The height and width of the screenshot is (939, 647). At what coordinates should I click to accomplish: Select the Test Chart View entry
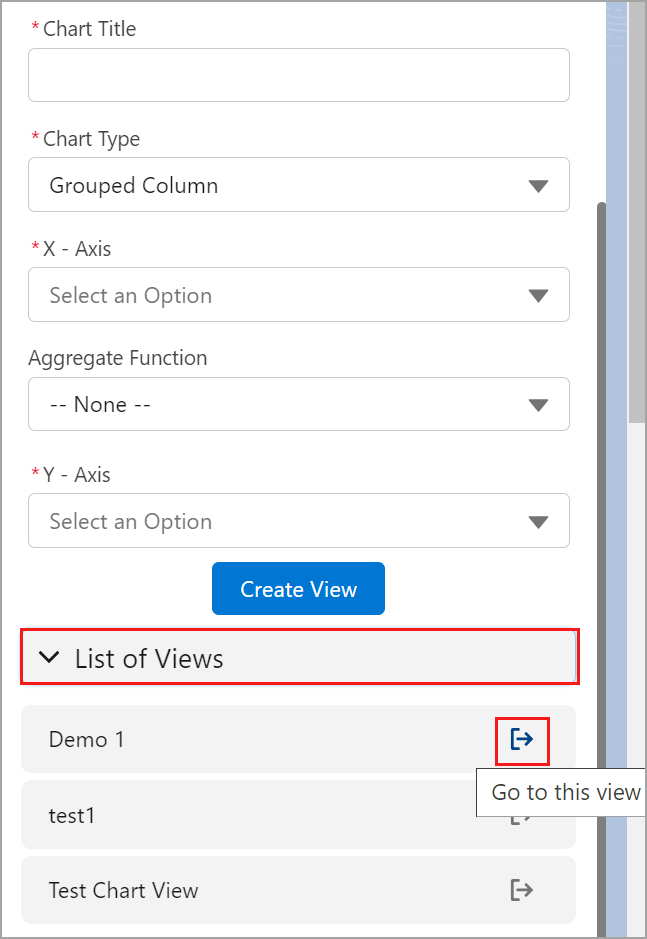click(x=124, y=890)
